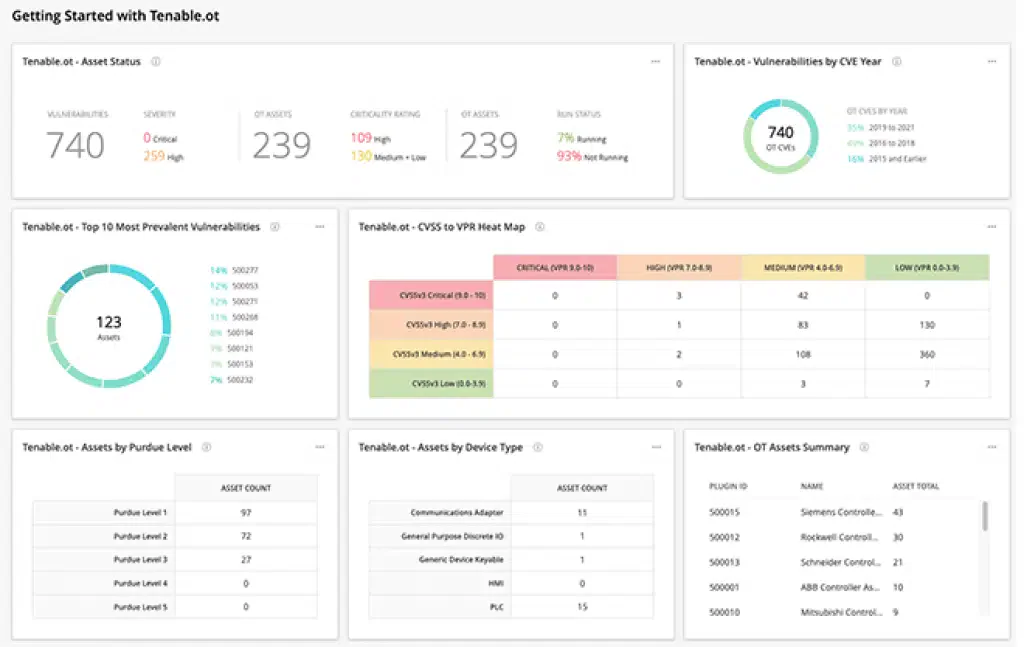Open the ellipsis menu on Vulnerabilities by CVE Year

[x=994, y=61]
